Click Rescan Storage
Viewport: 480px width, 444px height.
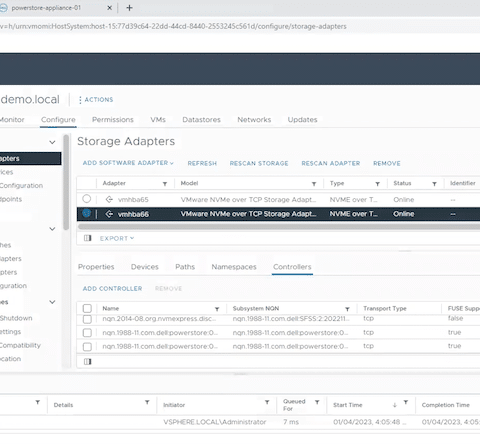259,163
